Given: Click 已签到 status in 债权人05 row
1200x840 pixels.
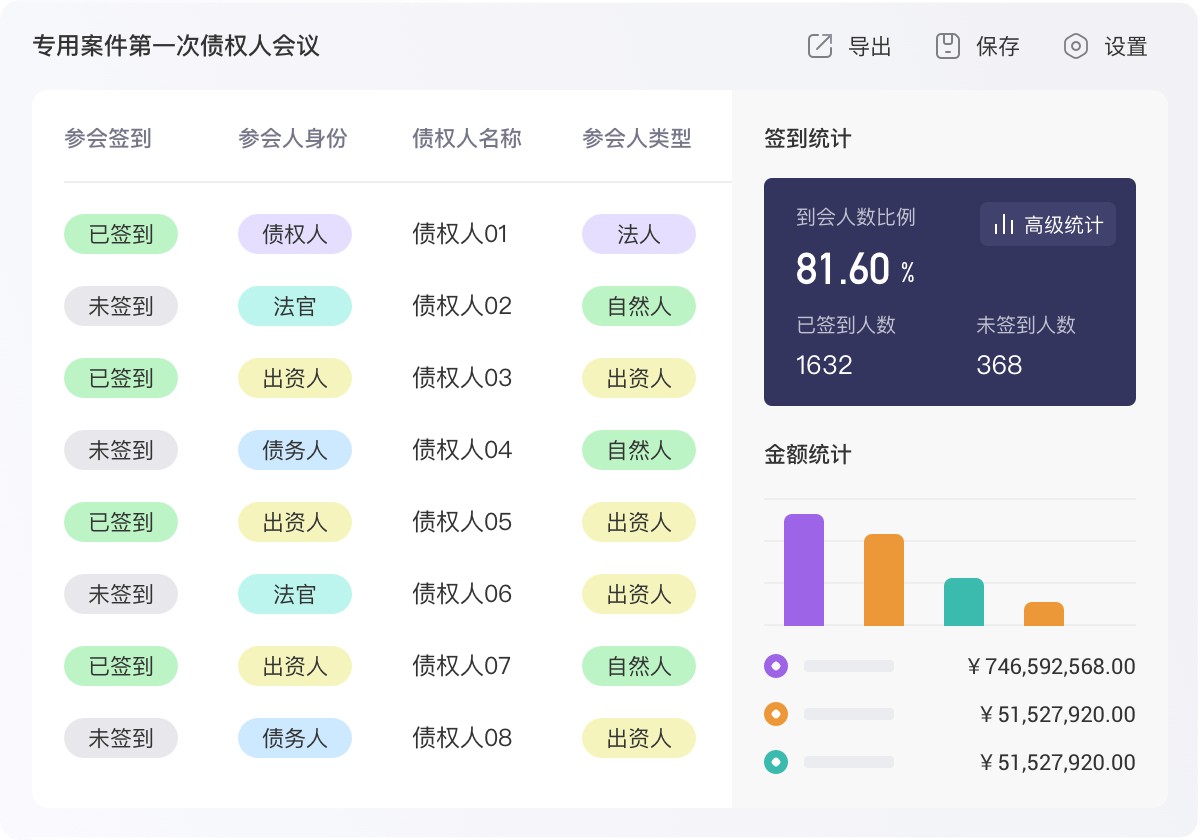Looking at the screenshot, I should [x=121, y=522].
